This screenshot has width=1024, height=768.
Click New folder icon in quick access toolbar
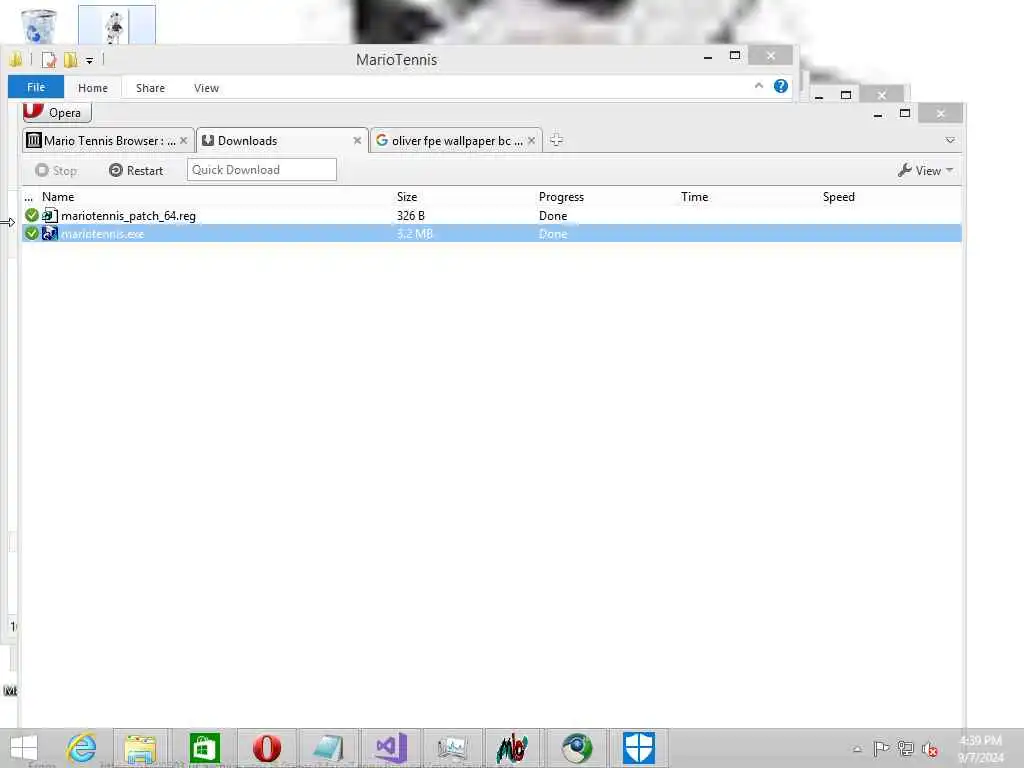71,60
